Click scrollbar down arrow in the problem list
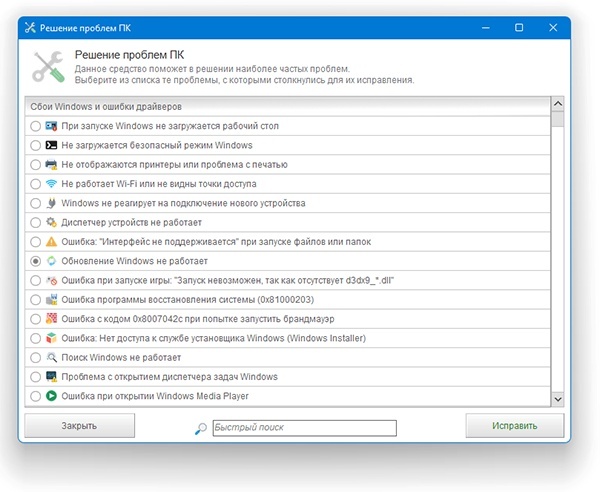600x492 pixels. [558, 399]
